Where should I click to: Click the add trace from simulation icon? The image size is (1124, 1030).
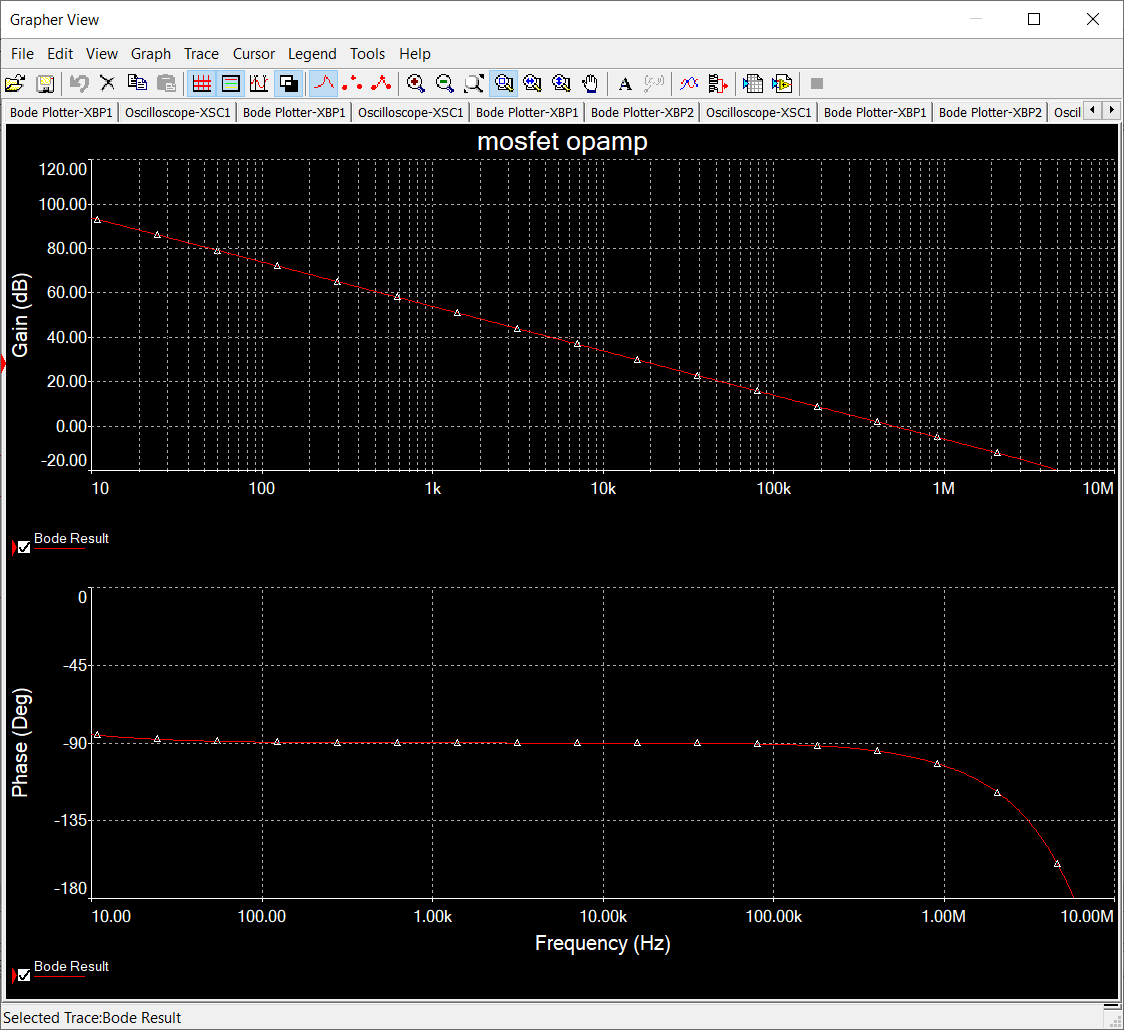click(x=718, y=84)
